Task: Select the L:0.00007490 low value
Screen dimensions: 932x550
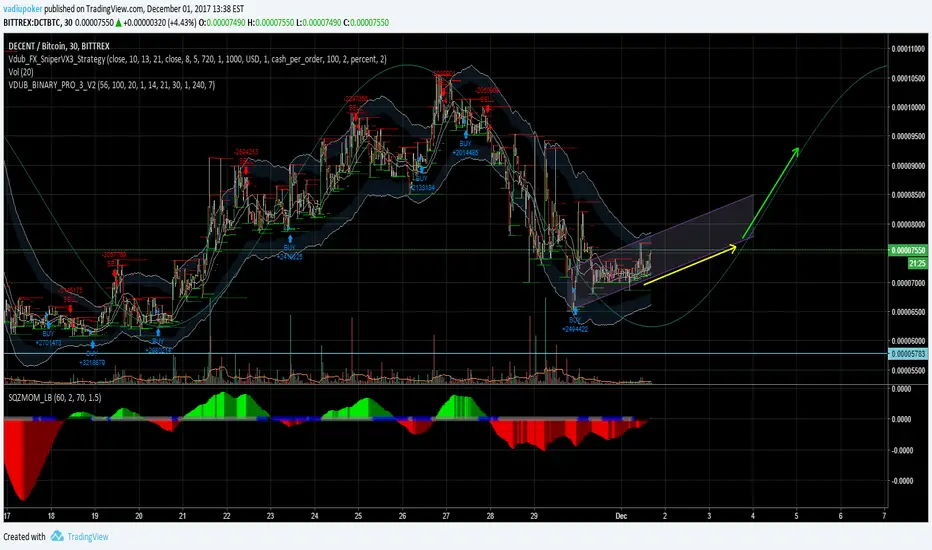Action: pyautogui.click(x=318, y=23)
